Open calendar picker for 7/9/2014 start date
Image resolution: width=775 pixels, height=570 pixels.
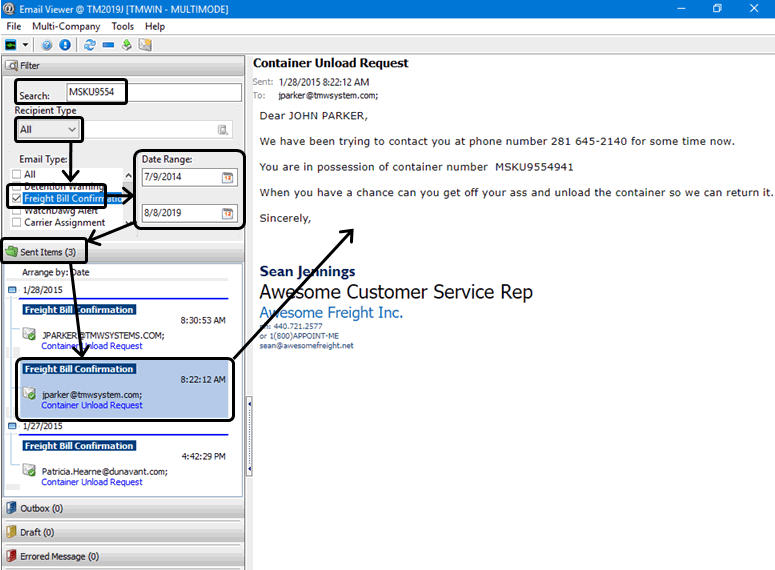(227, 177)
